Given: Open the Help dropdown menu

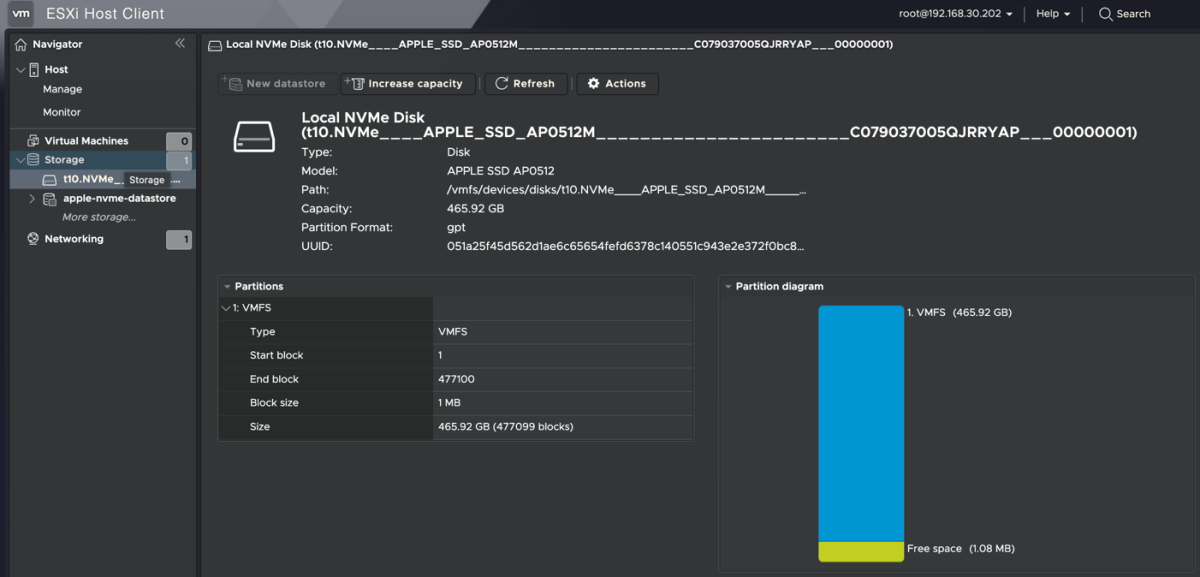Looking at the screenshot, I should (1053, 14).
